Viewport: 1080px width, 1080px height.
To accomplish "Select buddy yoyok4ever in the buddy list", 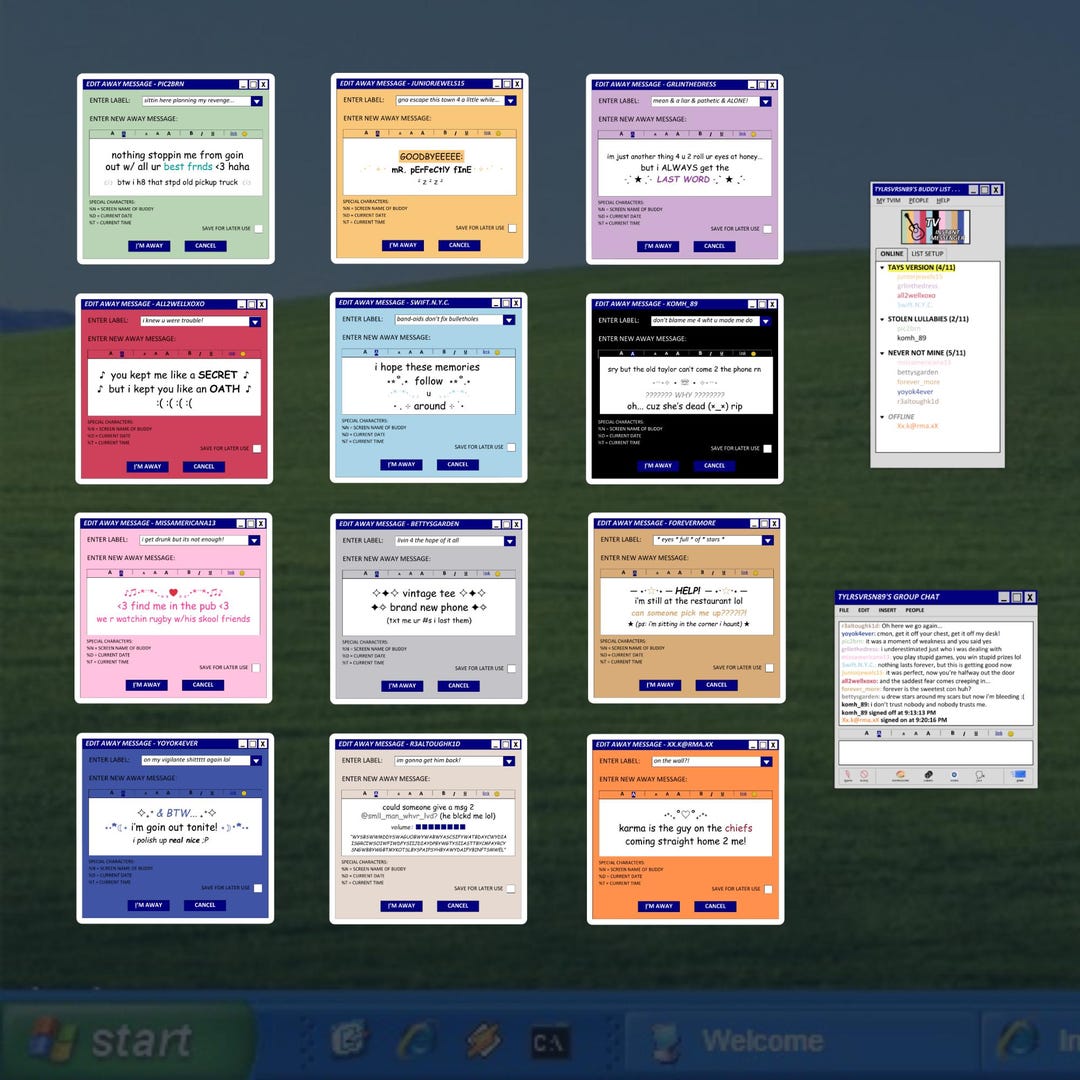I will point(915,392).
